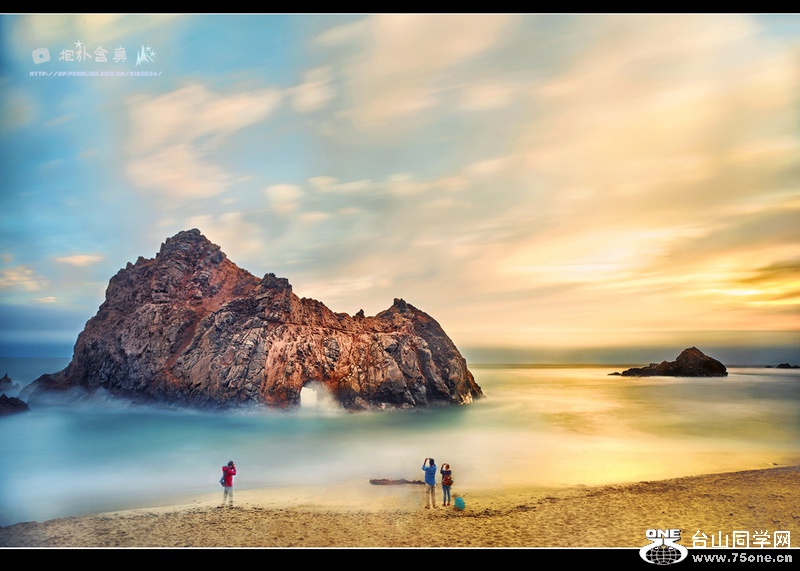Click the 抱朴含真 watermark text
The width and height of the screenshot is (800, 571).
(x=93, y=55)
